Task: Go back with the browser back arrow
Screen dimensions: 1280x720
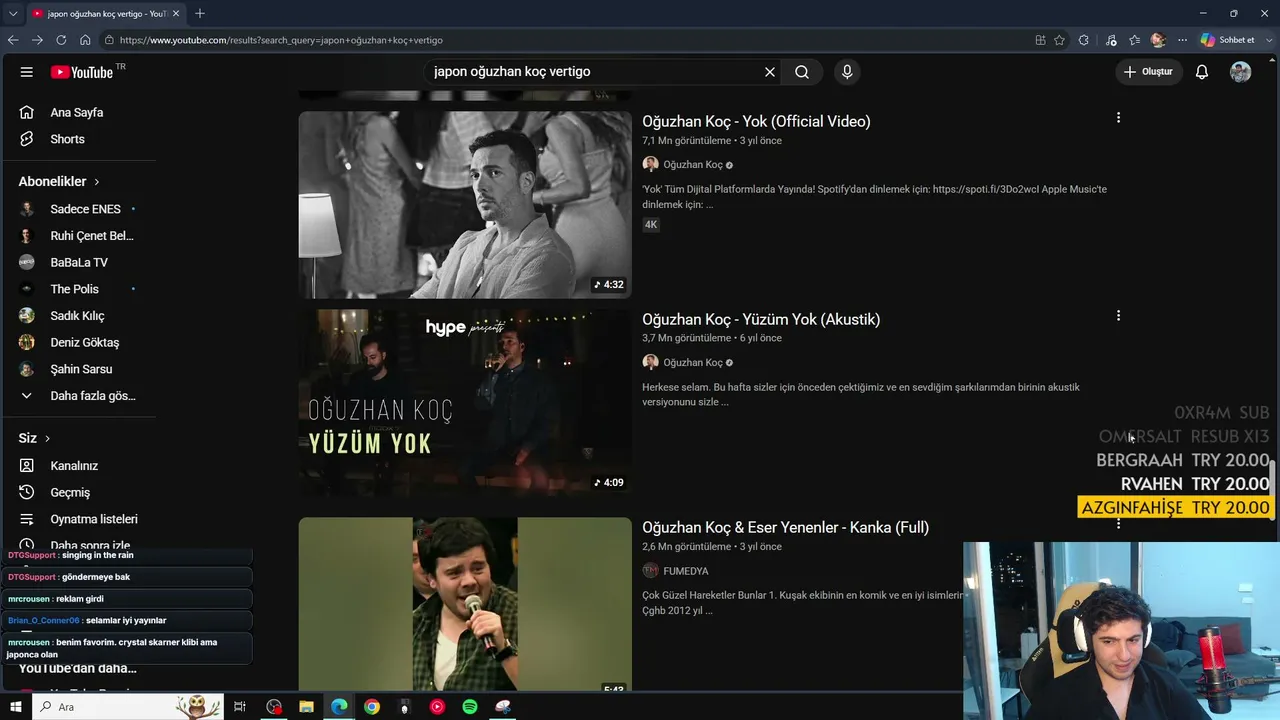Action: (13, 40)
